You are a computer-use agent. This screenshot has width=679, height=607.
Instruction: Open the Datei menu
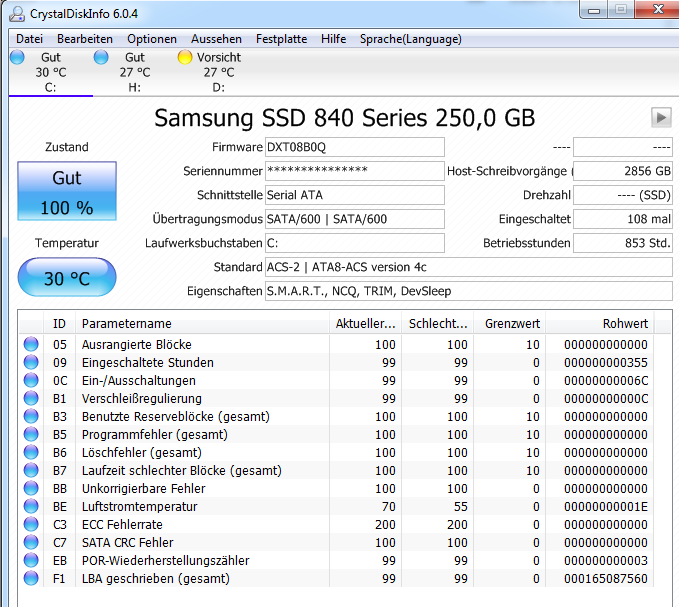coord(29,39)
